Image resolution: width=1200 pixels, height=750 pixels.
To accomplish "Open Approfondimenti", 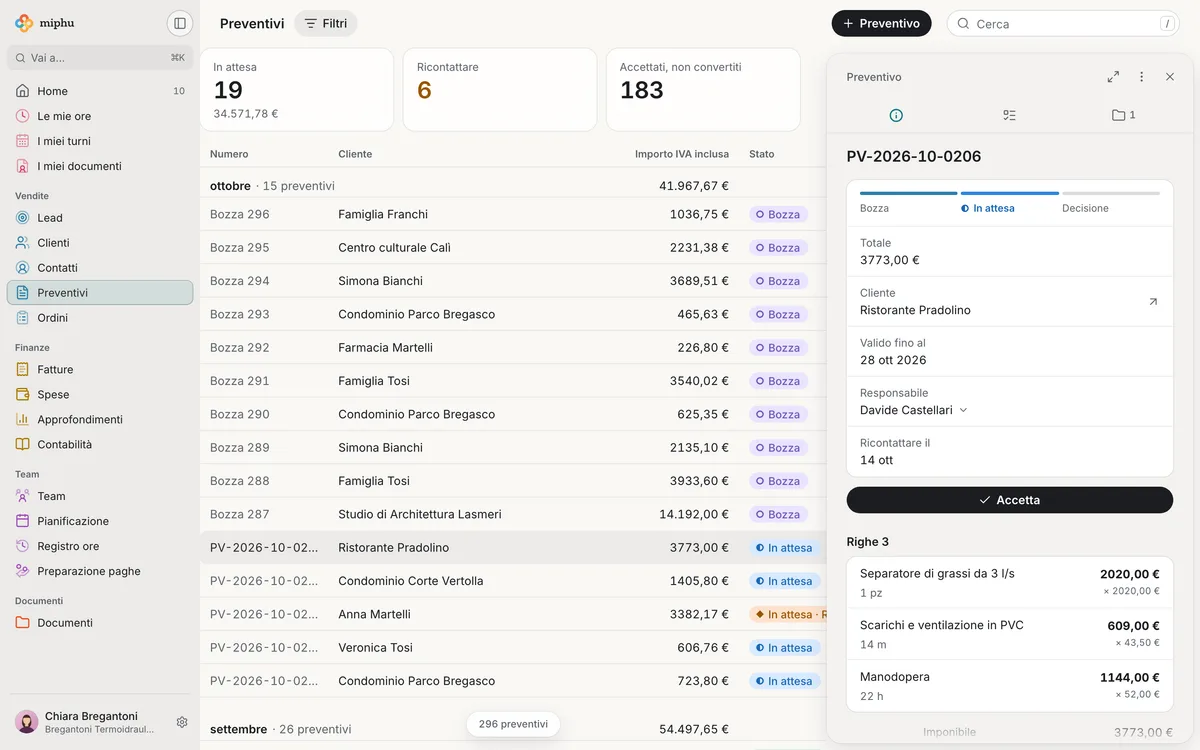I will click(100, 420).
